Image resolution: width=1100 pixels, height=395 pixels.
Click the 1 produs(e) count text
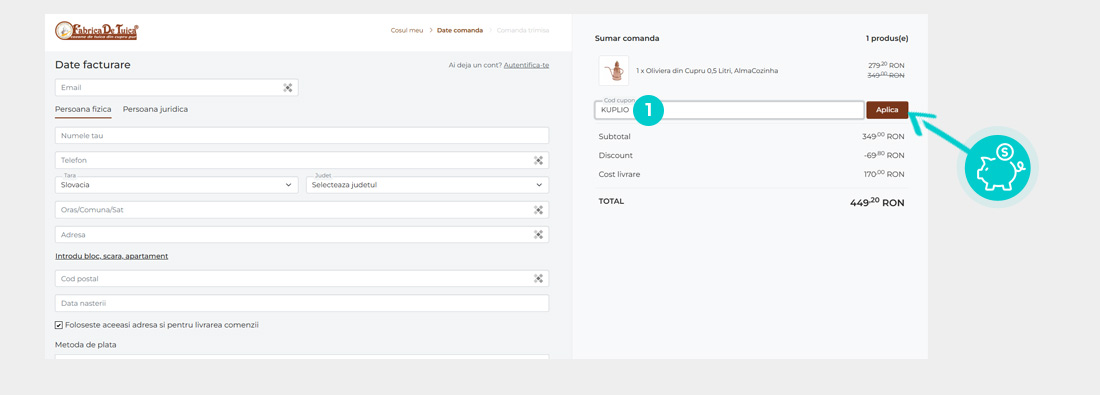click(x=887, y=39)
